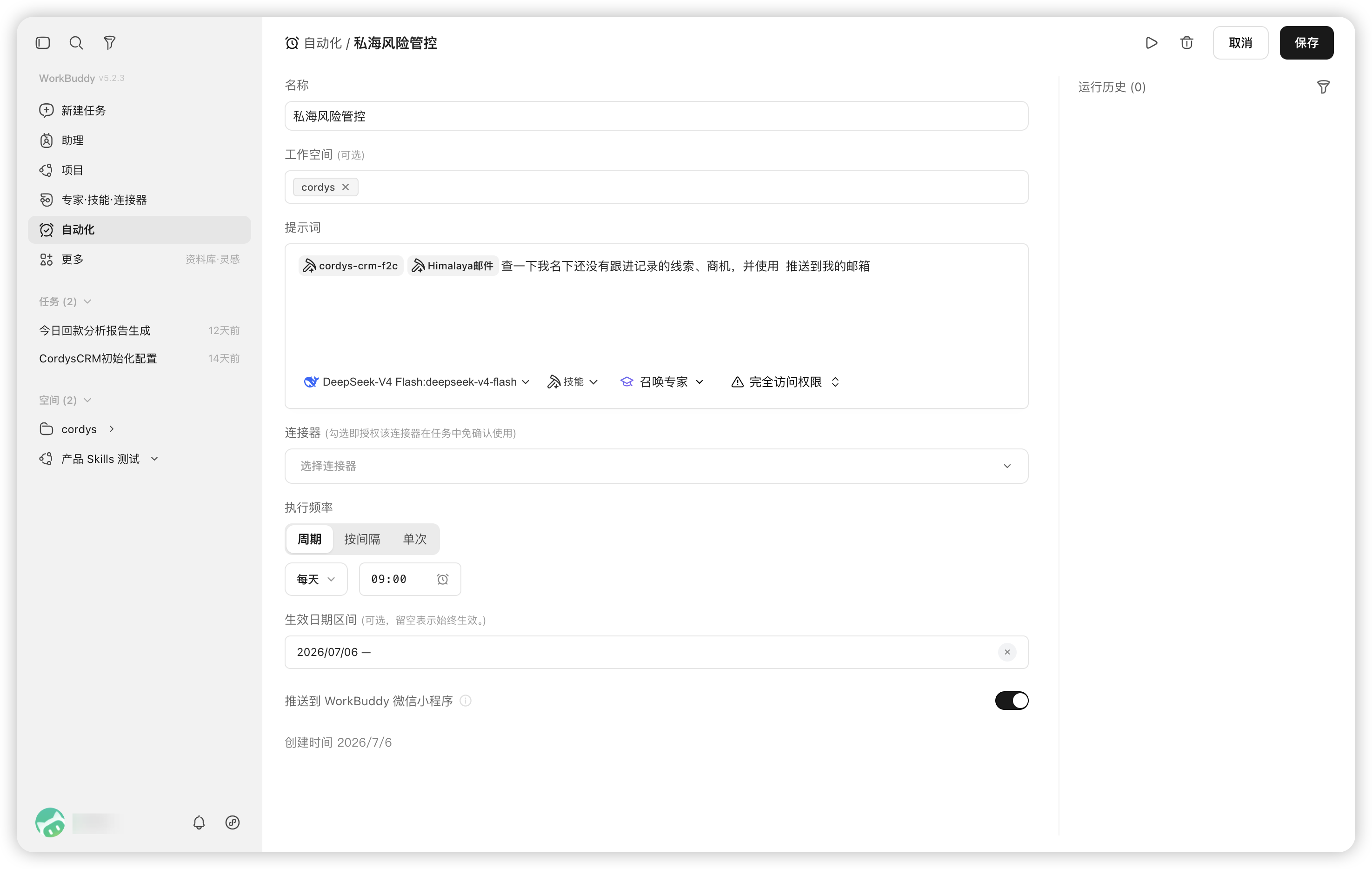
Task: Open the 技能 skills dropdown
Action: [x=573, y=382]
